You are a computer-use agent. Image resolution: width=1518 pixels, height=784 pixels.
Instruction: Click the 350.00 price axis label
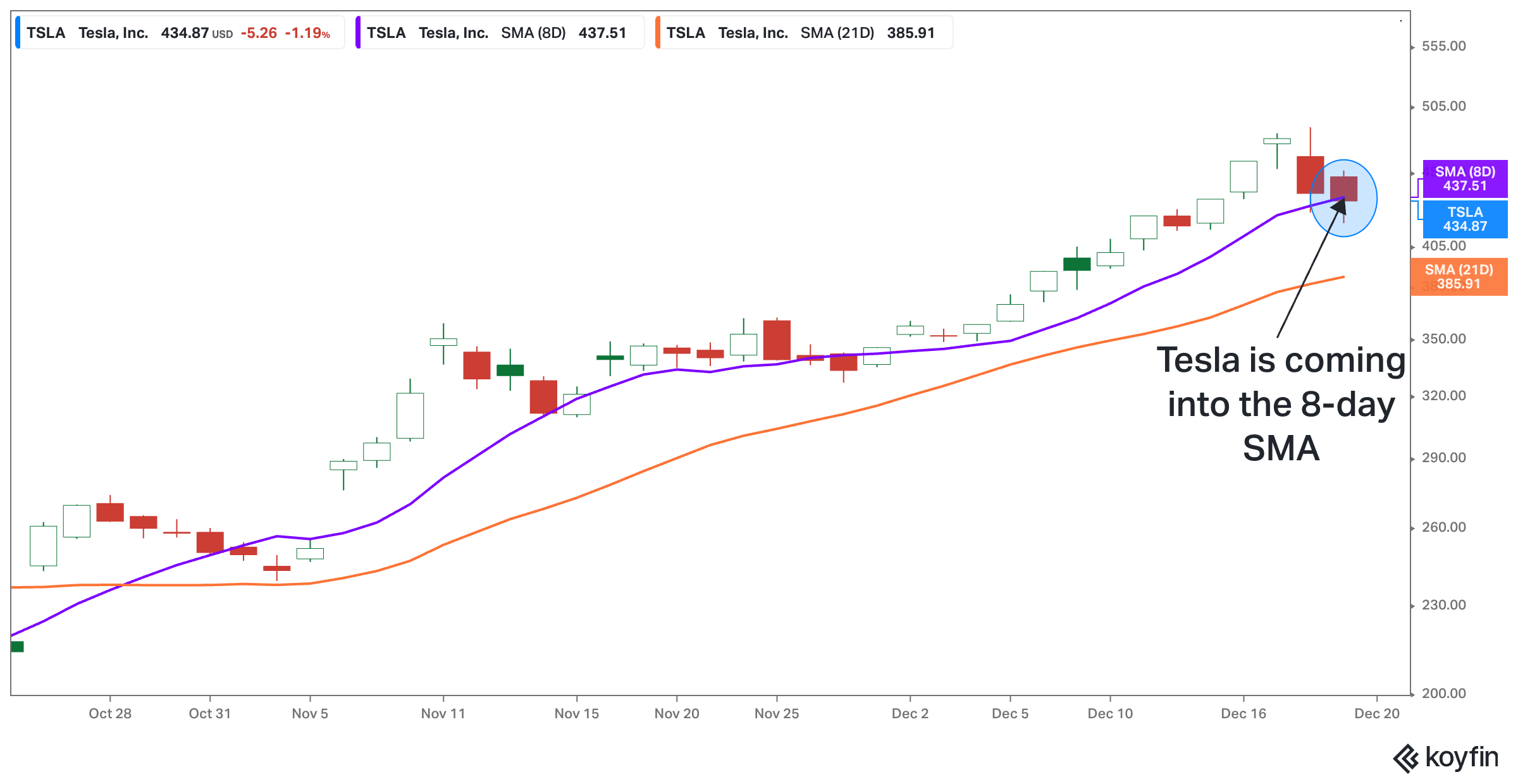point(1444,339)
